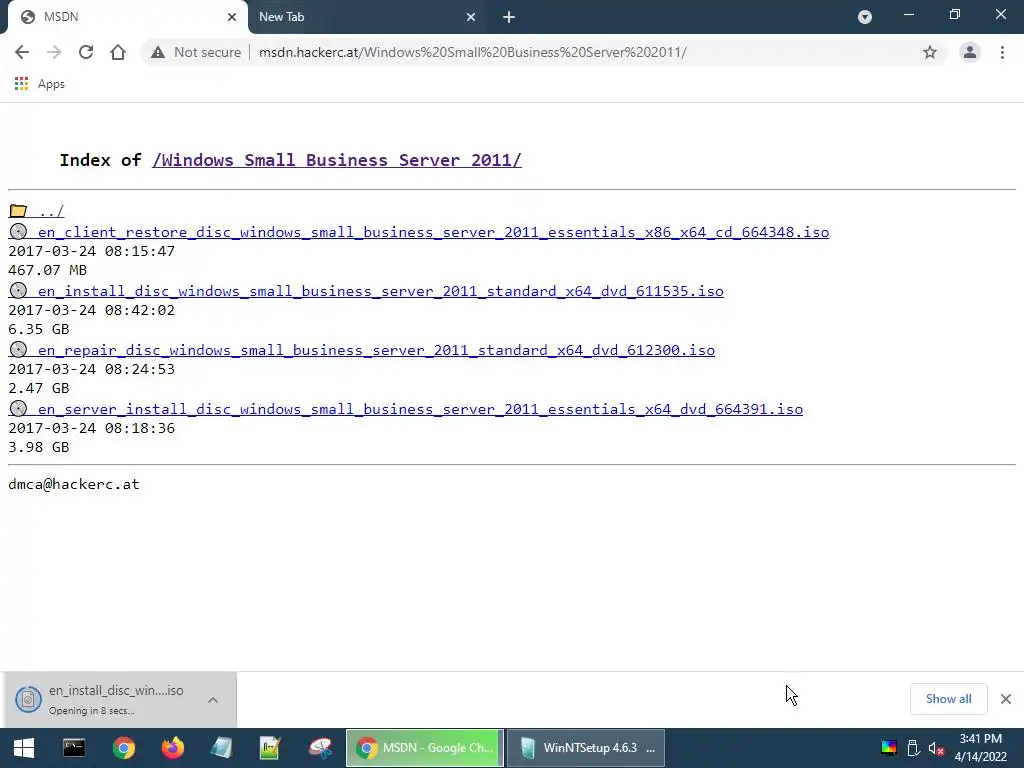The image size is (1024, 768).
Task: Click the tab search dropdown arrow
Action: click(x=865, y=17)
